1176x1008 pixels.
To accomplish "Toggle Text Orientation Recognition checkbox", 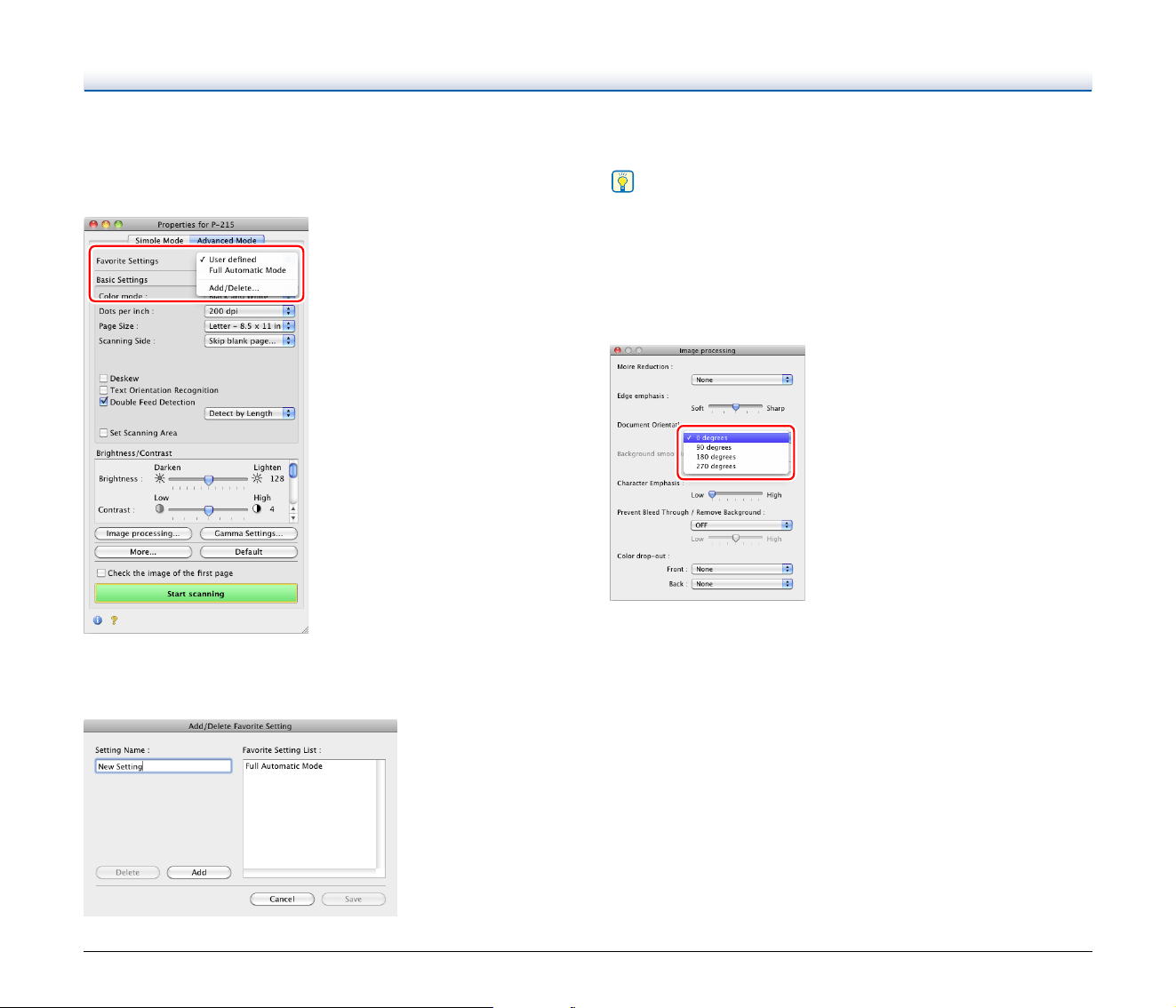I will pos(104,390).
